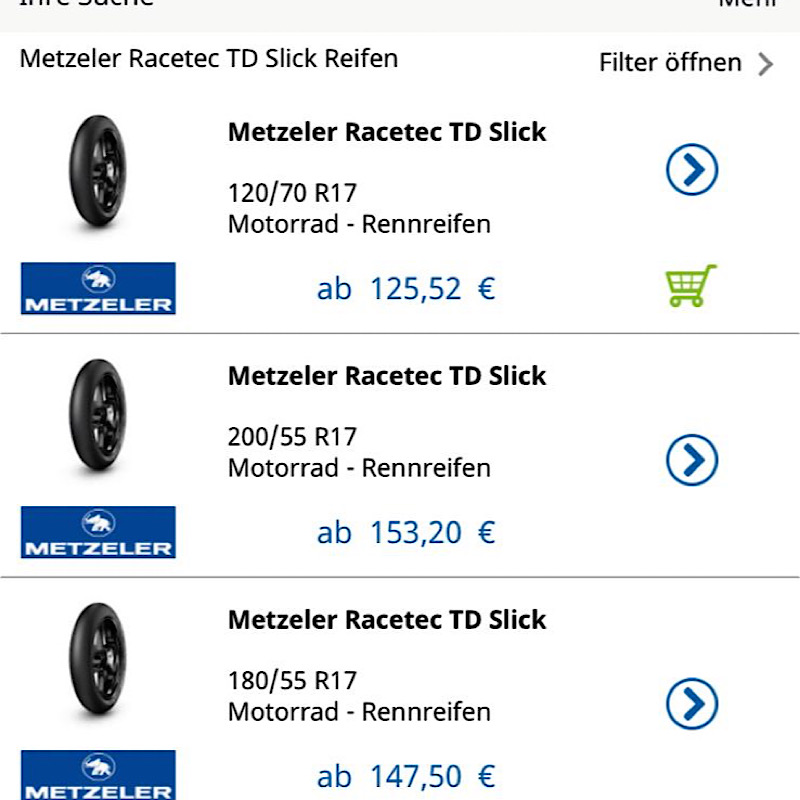Open details arrow for 120/70 R17 tire

click(x=692, y=170)
